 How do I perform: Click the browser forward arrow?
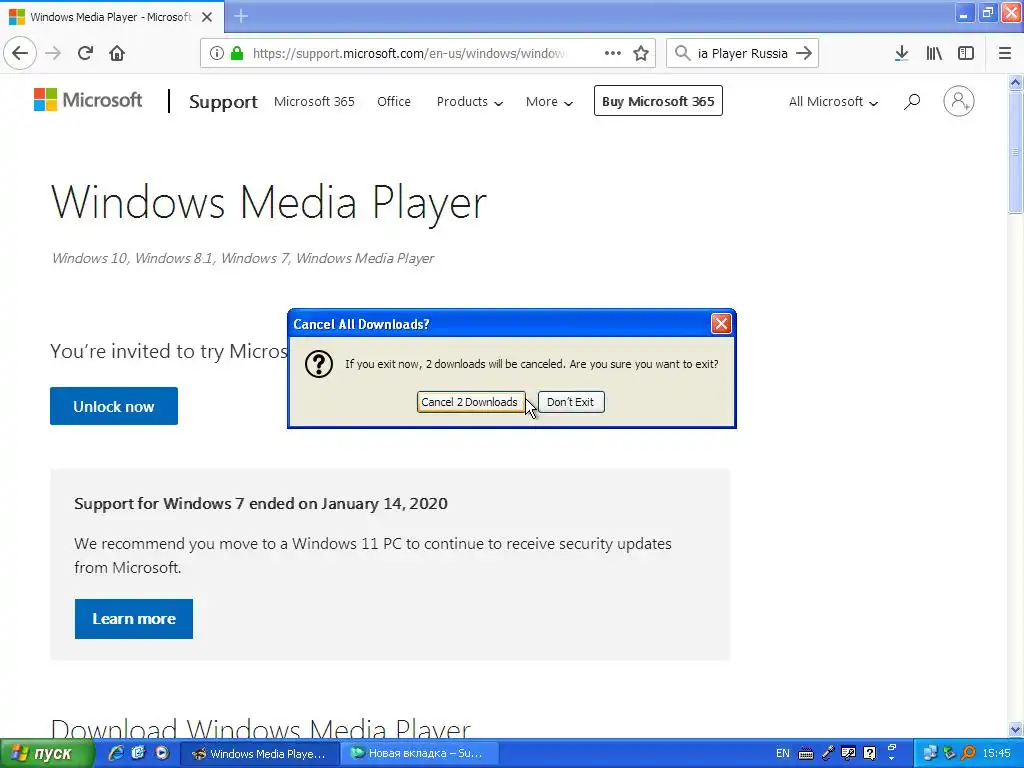pos(54,53)
